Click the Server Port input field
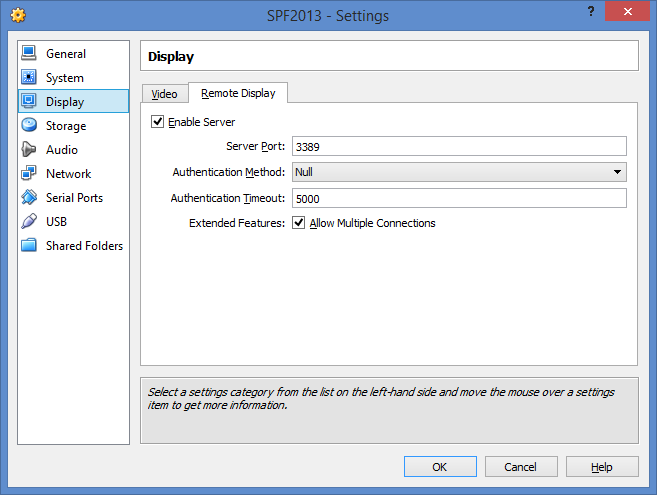Screen dimensions: 657x495 459,146
